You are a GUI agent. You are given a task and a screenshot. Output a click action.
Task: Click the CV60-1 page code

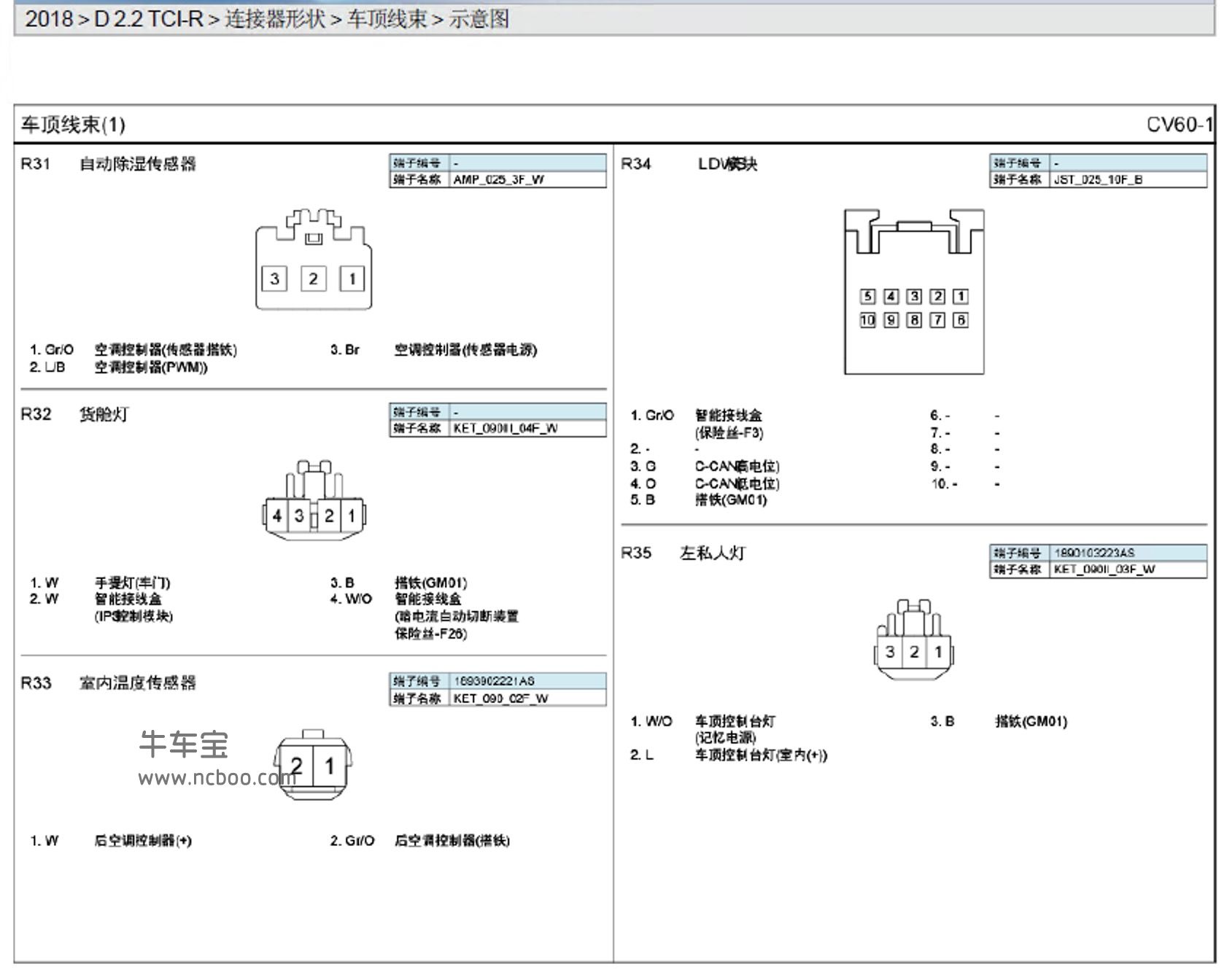coord(1180,125)
